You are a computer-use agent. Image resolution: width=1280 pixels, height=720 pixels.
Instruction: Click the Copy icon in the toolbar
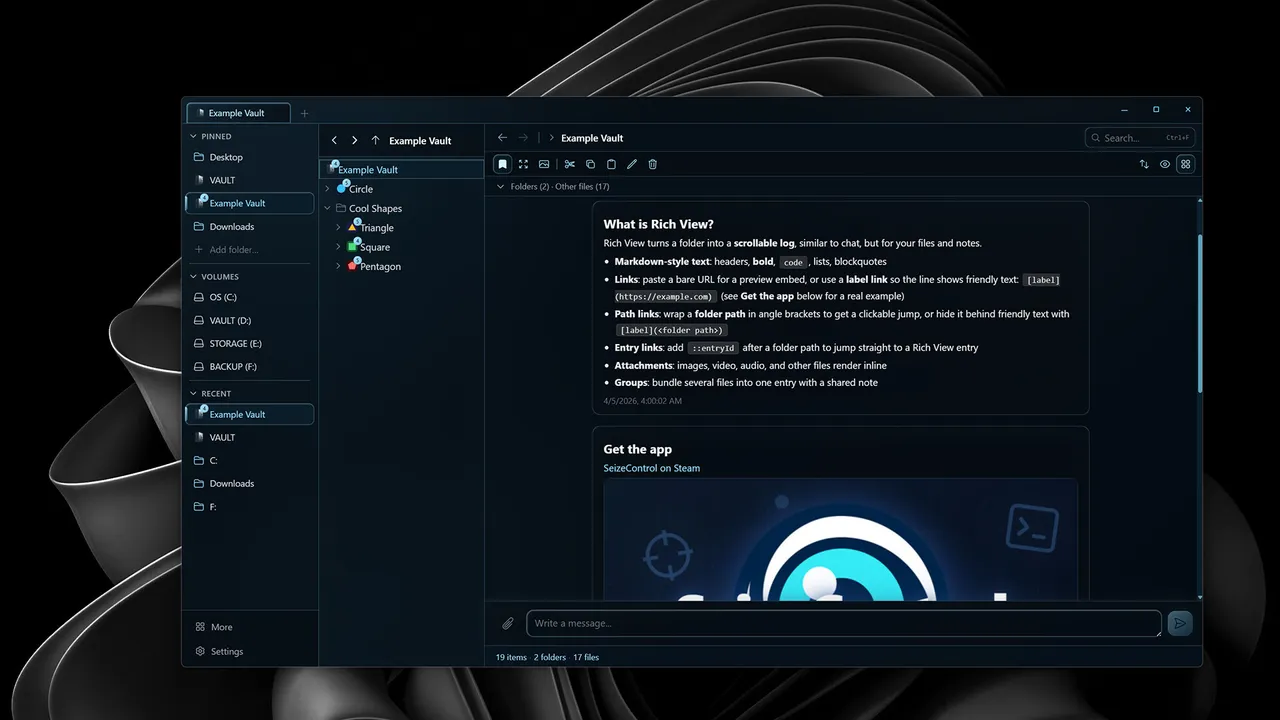tap(590, 164)
